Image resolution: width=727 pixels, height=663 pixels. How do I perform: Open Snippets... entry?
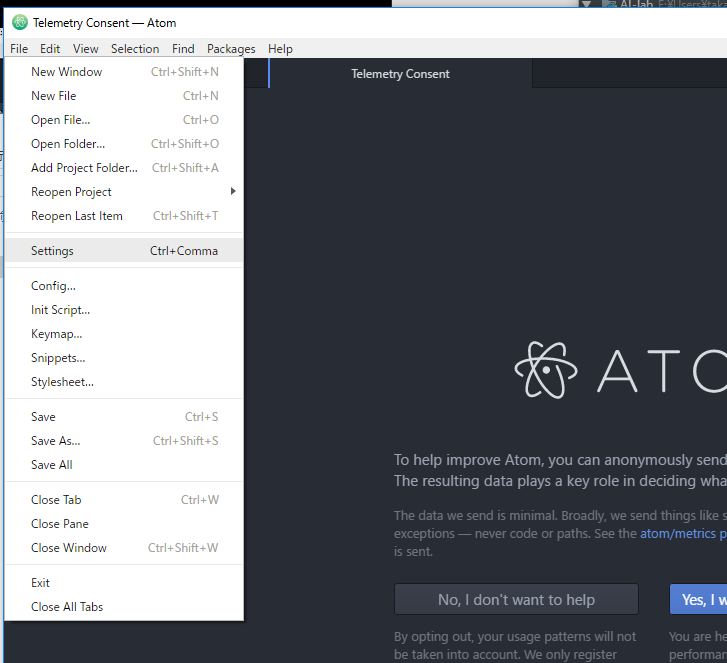click(124, 358)
